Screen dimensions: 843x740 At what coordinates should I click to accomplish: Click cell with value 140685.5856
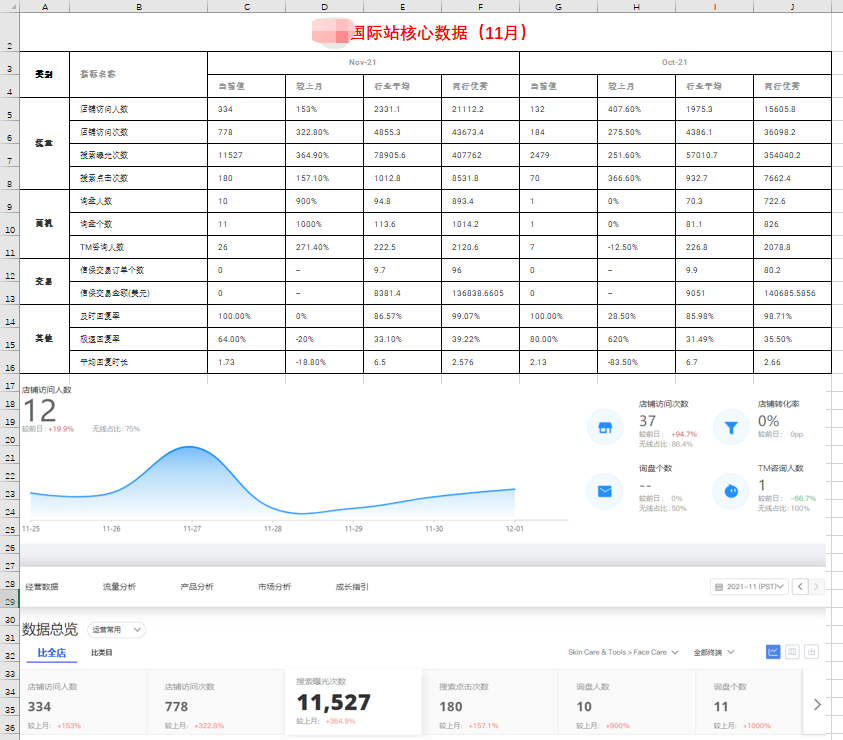(792, 293)
